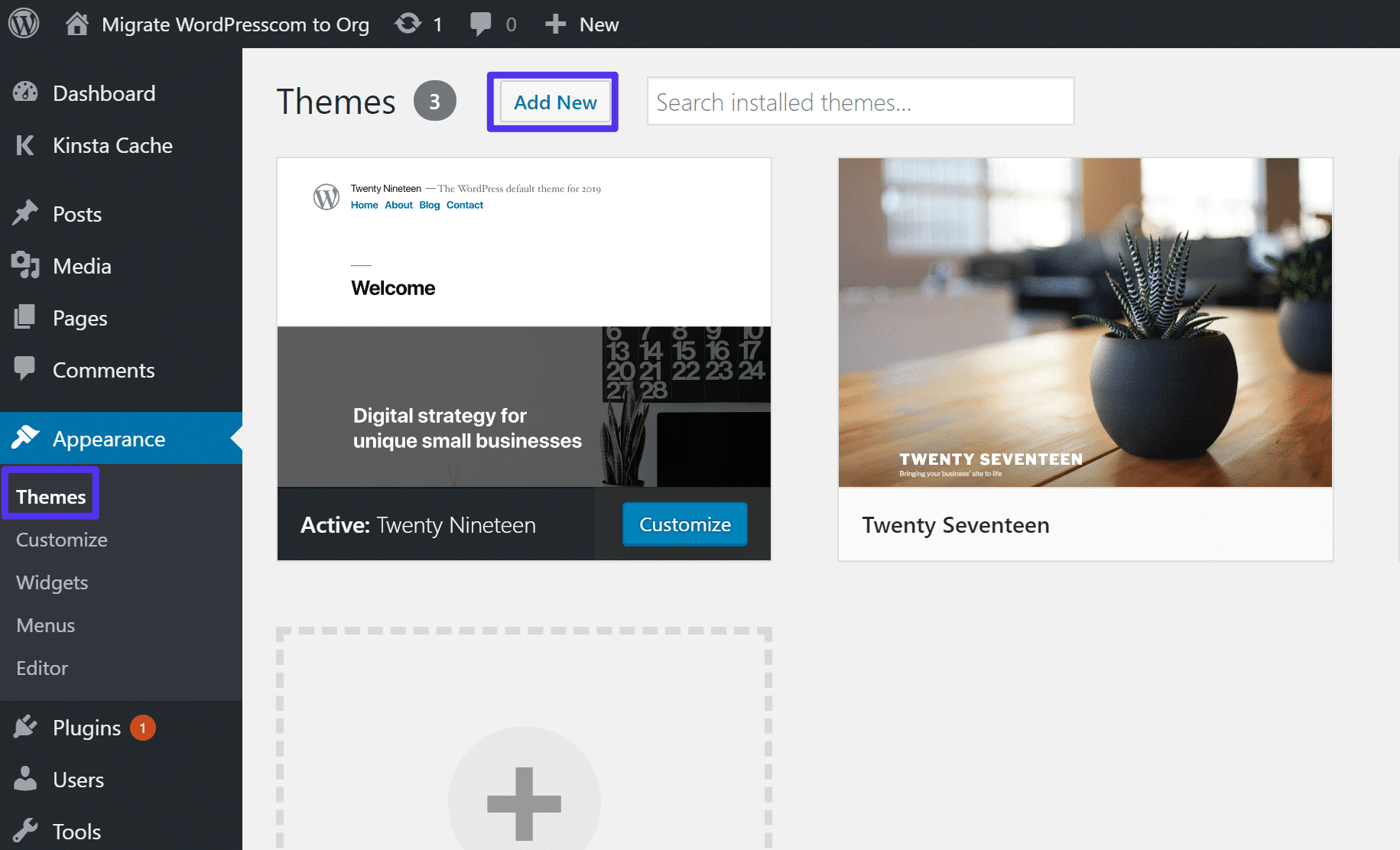
Task: Click the Tools wrench icon
Action: point(25,831)
